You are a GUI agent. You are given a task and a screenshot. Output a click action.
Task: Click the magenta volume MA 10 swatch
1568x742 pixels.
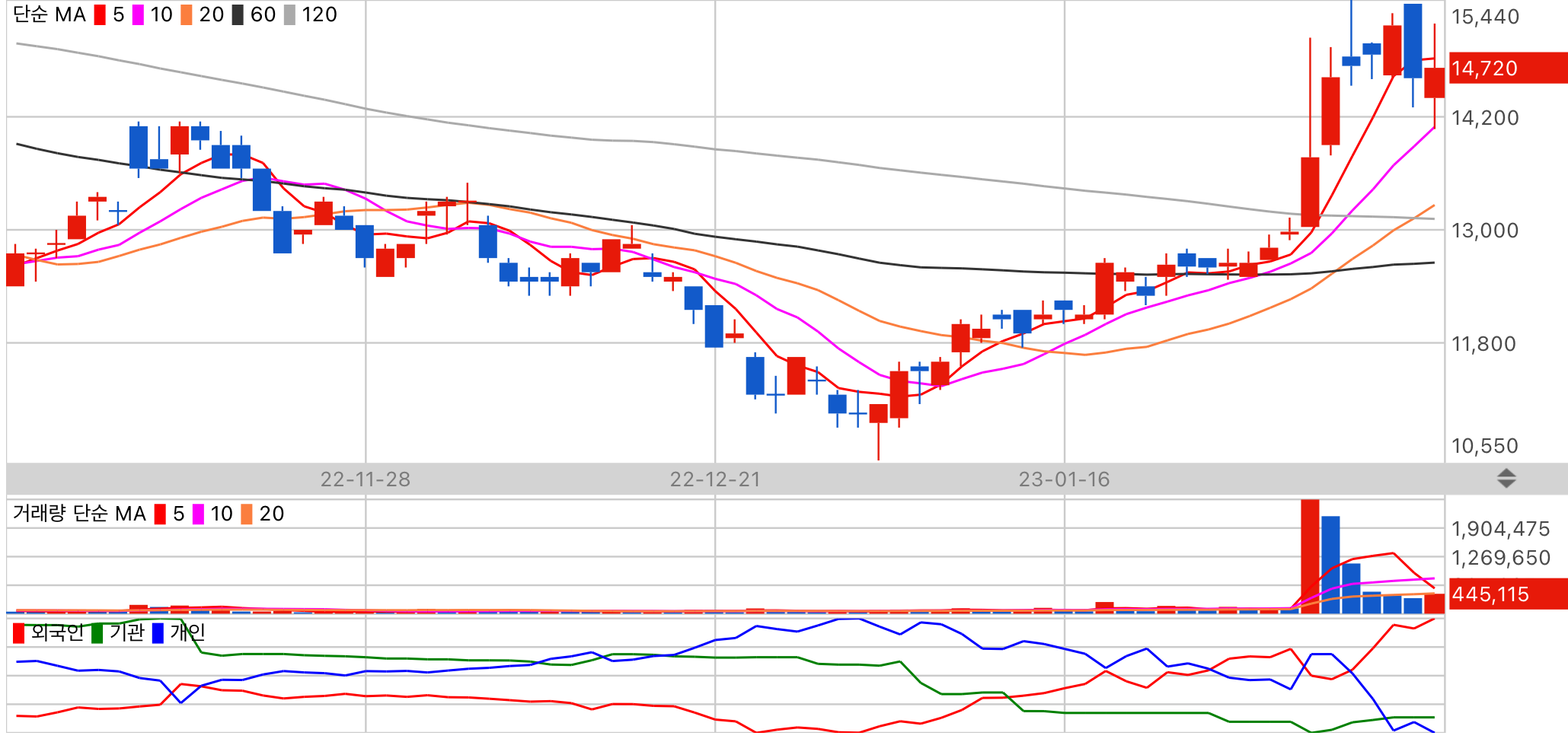198,514
